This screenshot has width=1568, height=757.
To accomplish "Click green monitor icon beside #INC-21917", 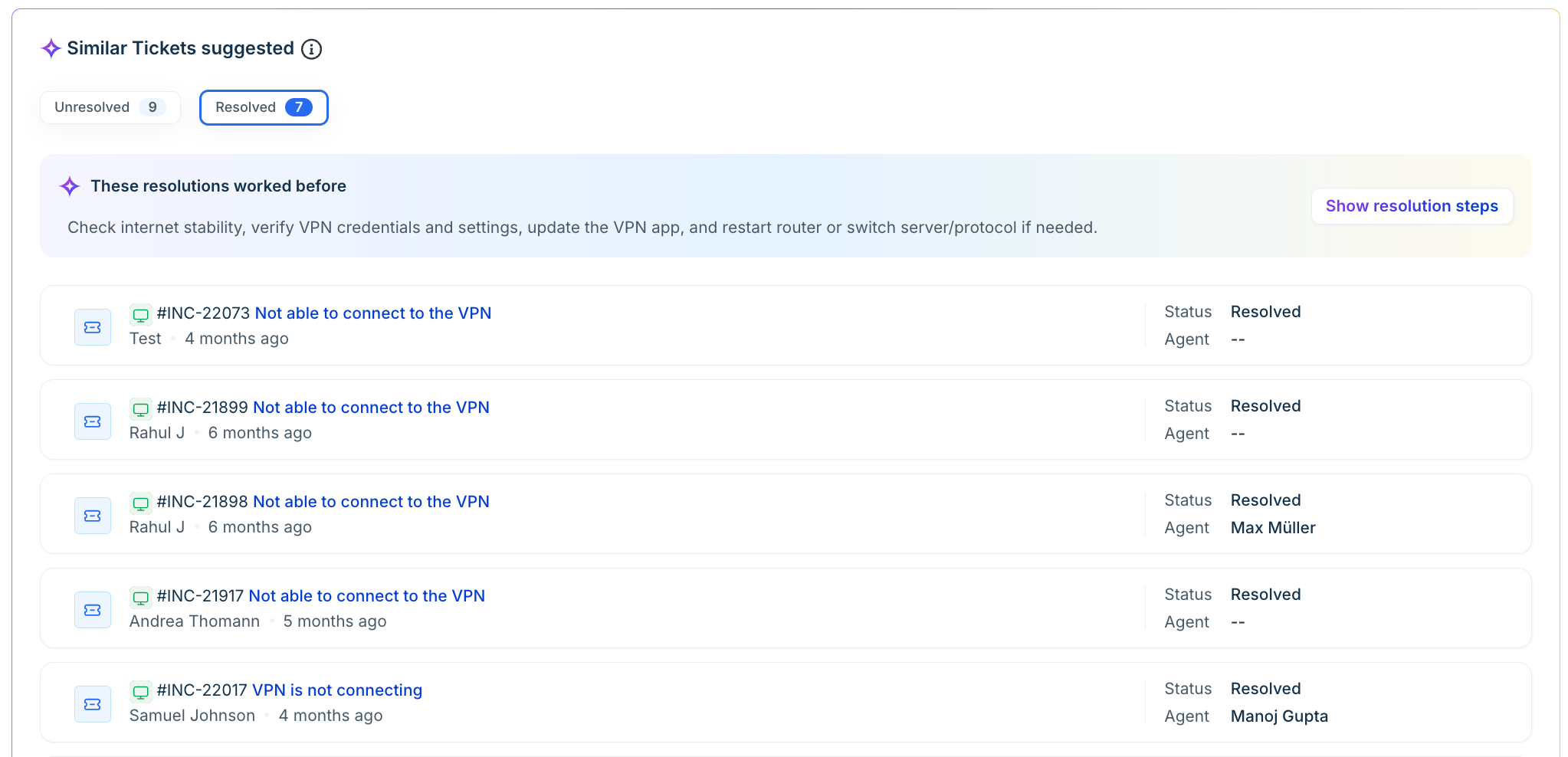I will (x=141, y=597).
